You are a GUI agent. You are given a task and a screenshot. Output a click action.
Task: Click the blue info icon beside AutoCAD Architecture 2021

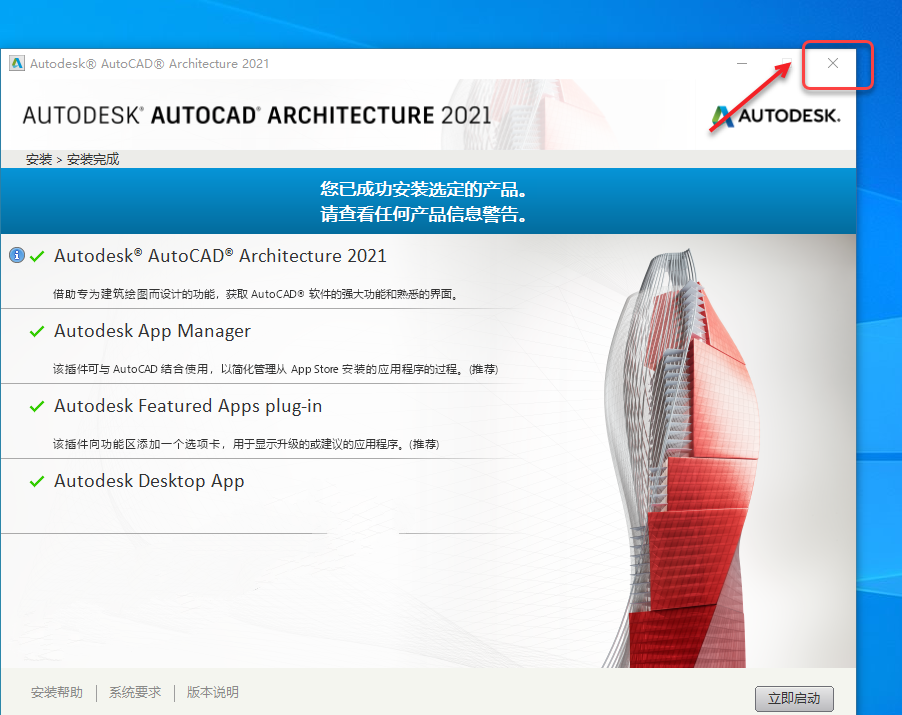(x=17, y=255)
